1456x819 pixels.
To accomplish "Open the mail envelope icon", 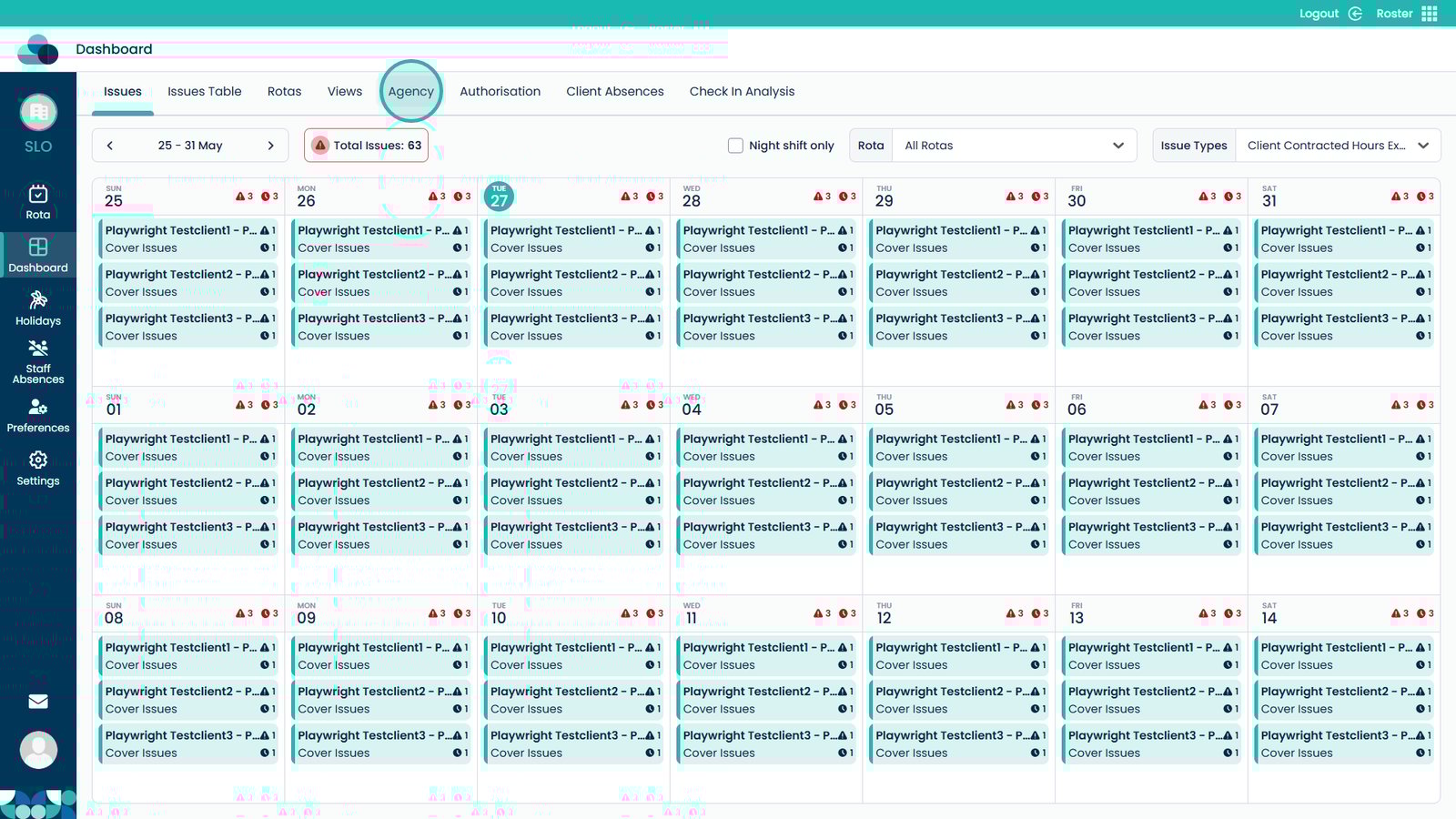I will pyautogui.click(x=38, y=702).
